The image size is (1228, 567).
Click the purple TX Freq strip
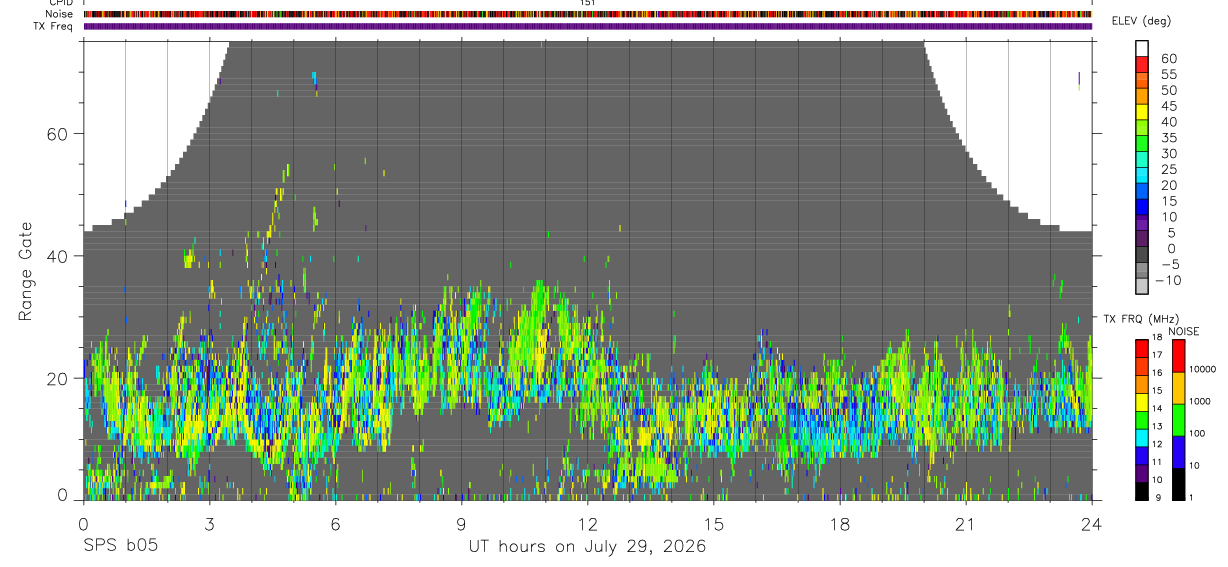[588, 26]
